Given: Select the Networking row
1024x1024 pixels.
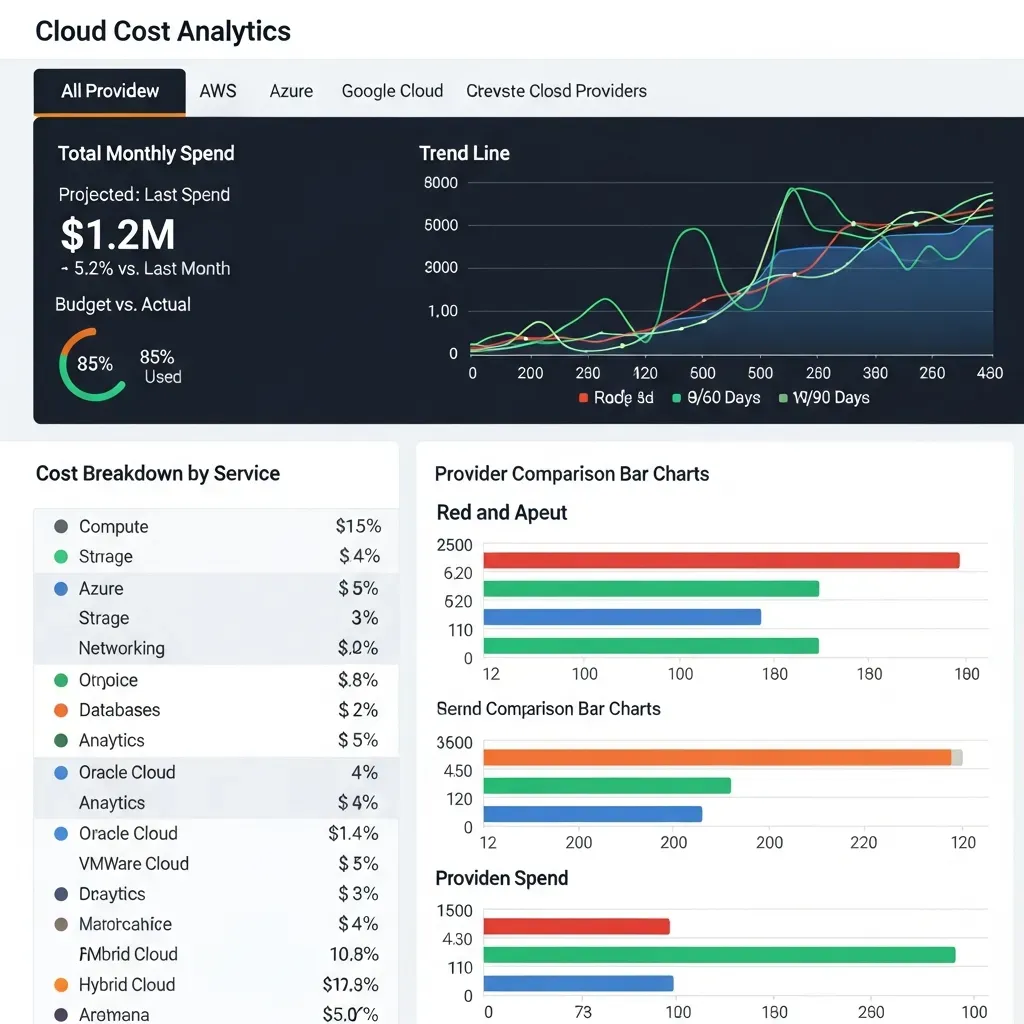Looking at the screenshot, I should point(216,648).
